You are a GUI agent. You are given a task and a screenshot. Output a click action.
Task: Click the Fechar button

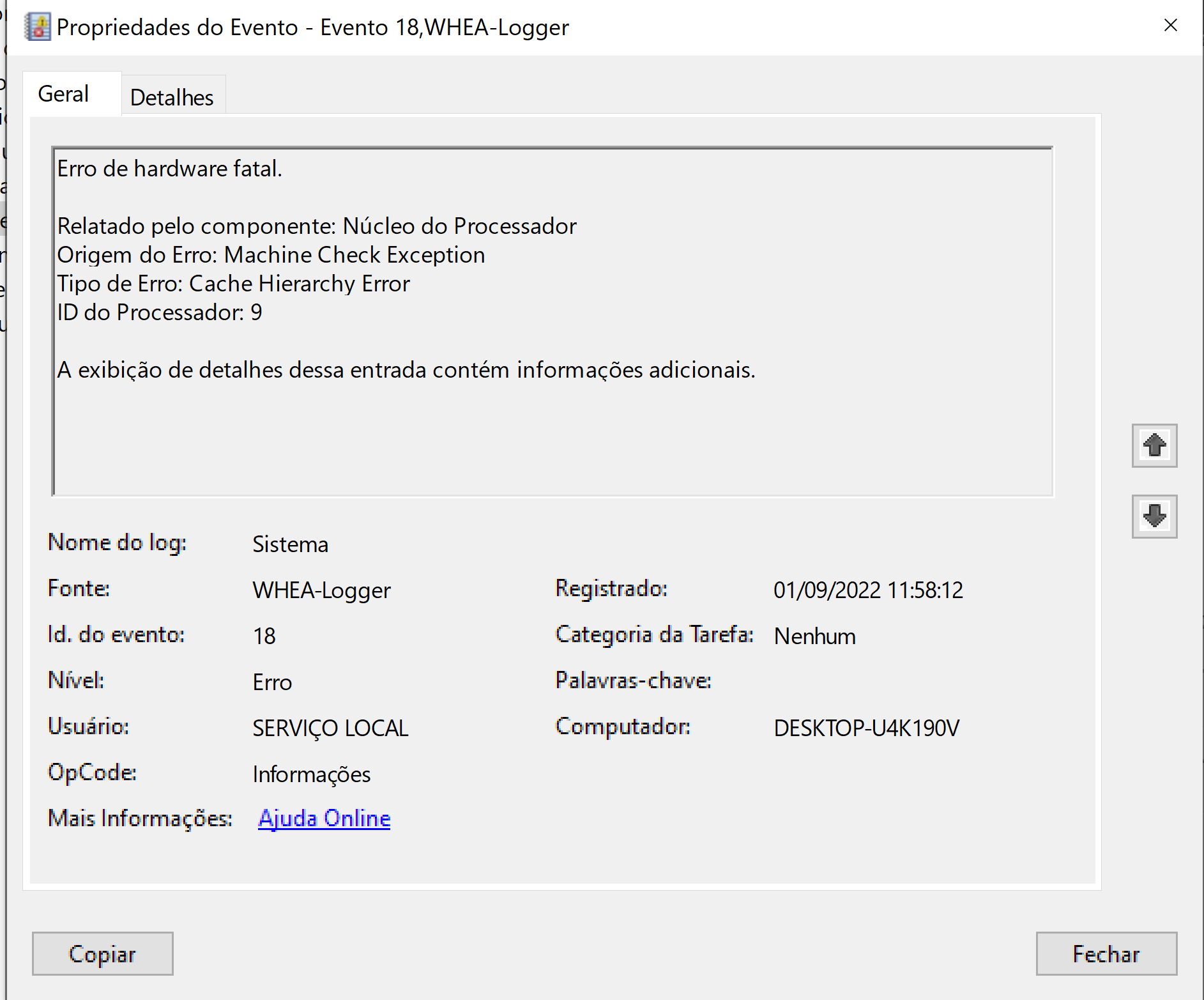[1106, 953]
